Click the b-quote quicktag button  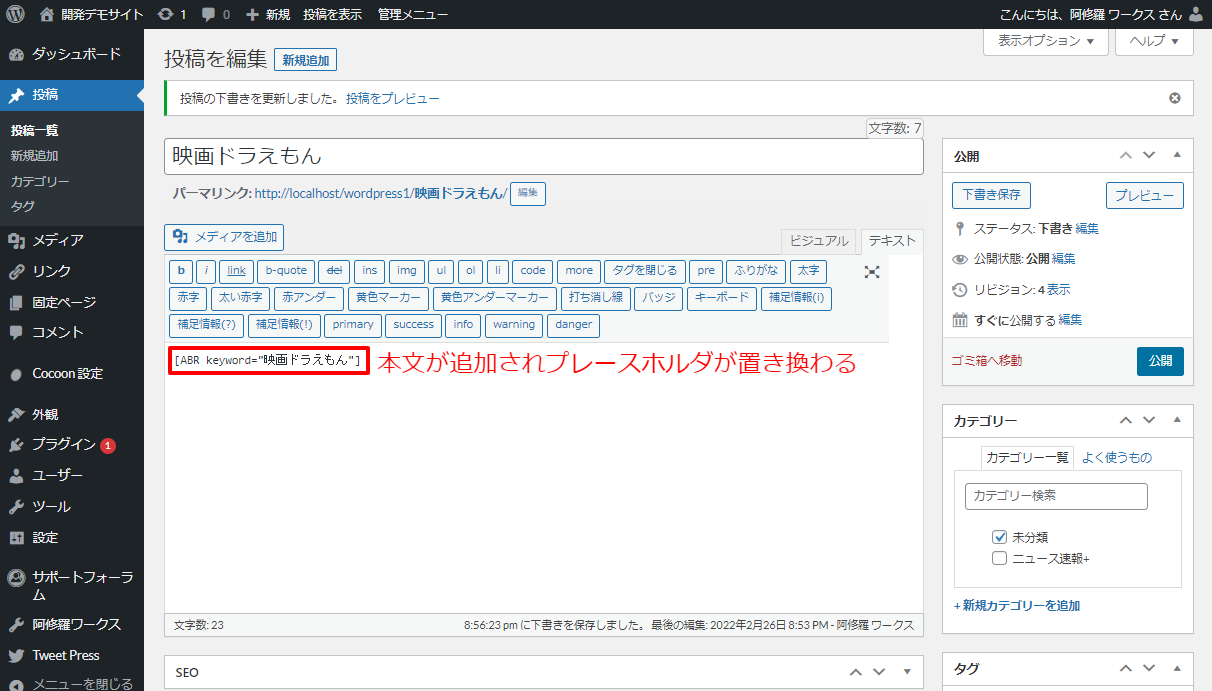[x=285, y=271]
